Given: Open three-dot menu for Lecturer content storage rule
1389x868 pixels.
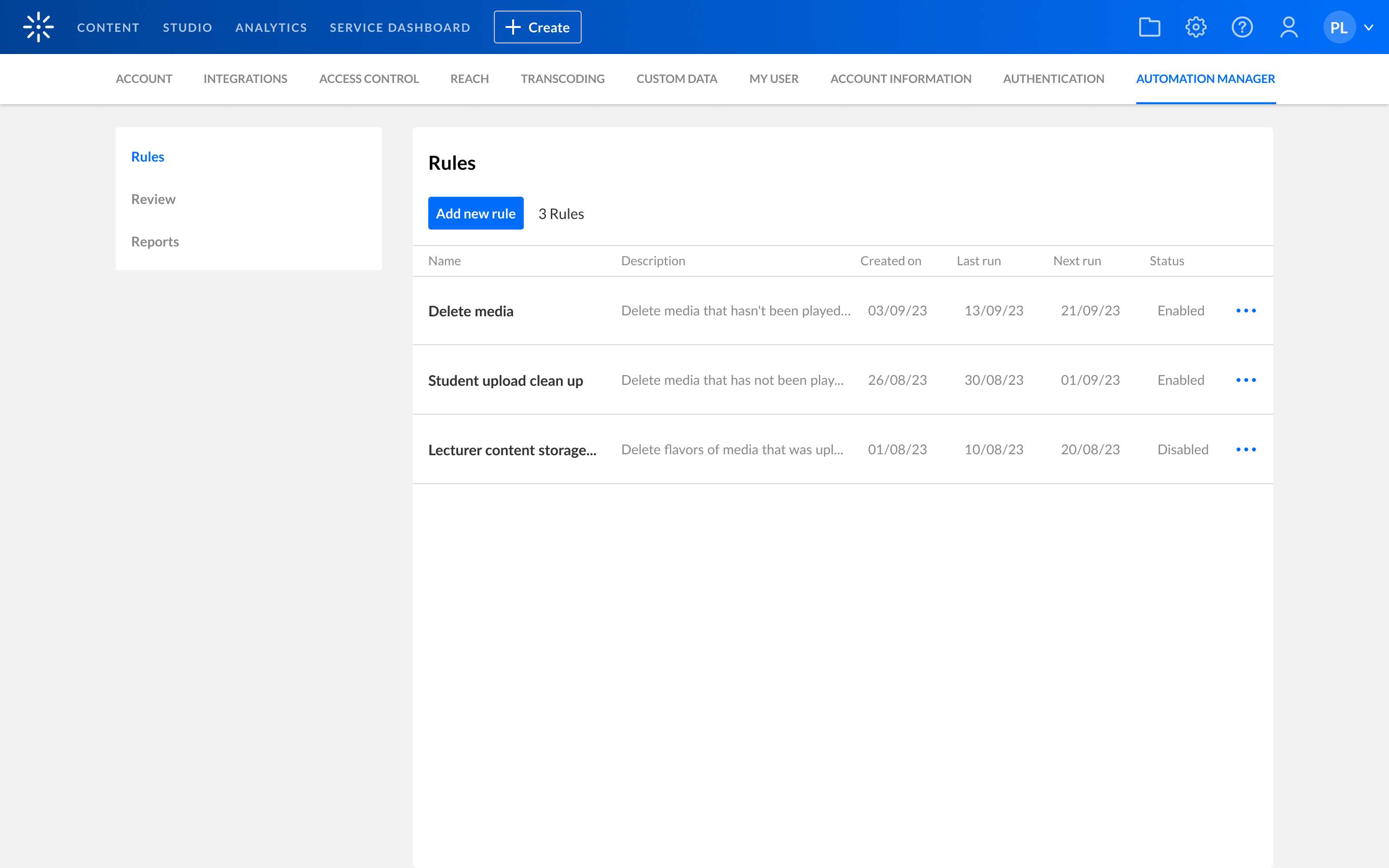Looking at the screenshot, I should click(x=1245, y=449).
